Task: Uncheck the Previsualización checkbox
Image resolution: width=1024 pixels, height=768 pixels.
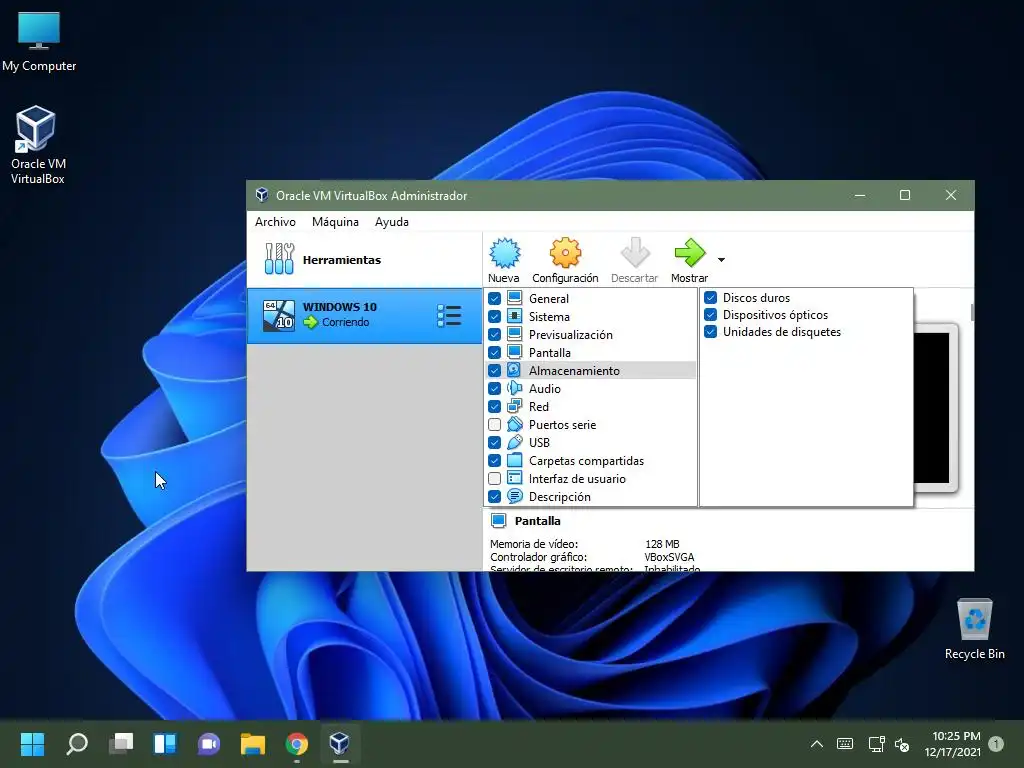Action: pyautogui.click(x=494, y=334)
